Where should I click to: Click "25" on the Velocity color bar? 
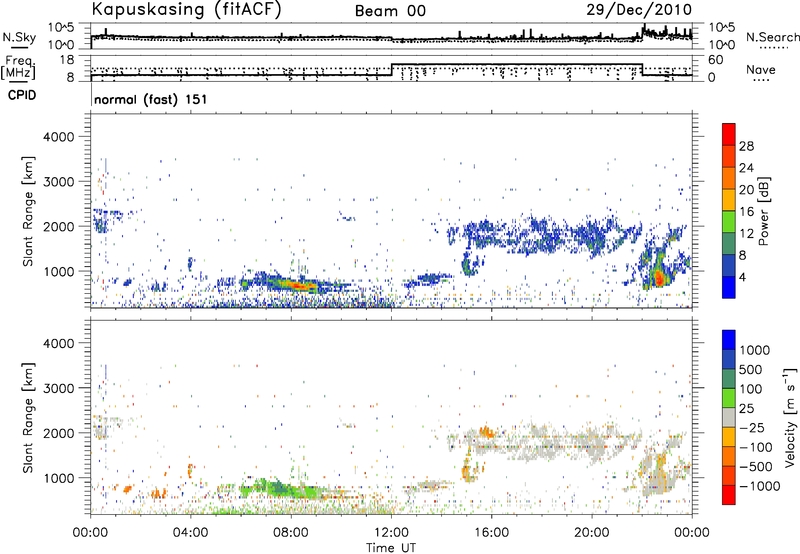tap(747, 409)
